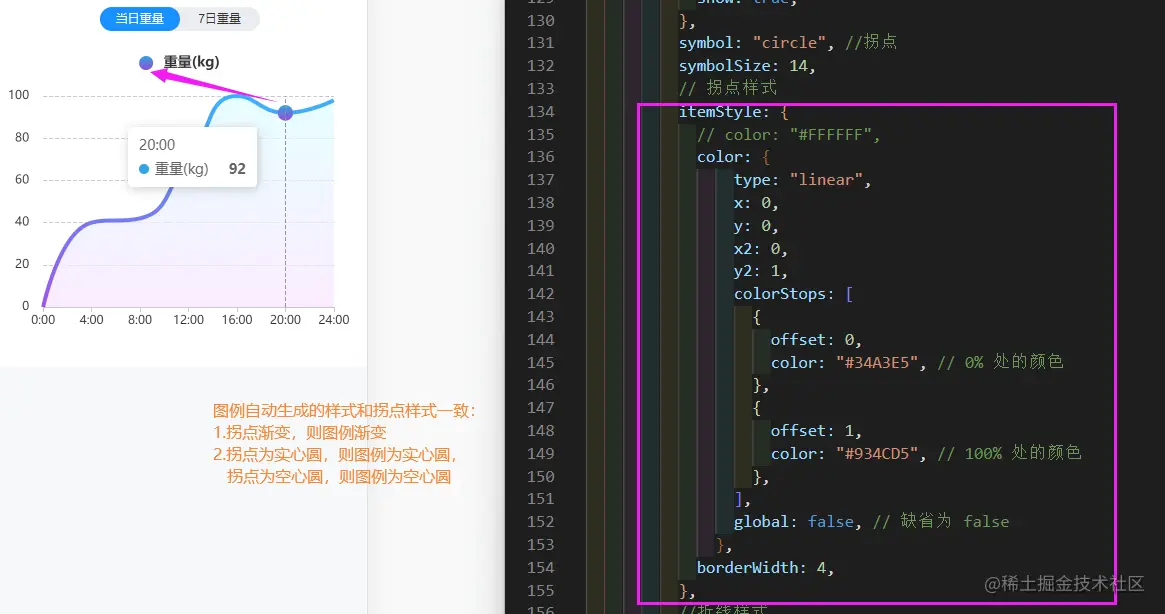1165x614 pixels.
Task: Click the 12:00 x-axis label
Action: [x=188, y=320]
